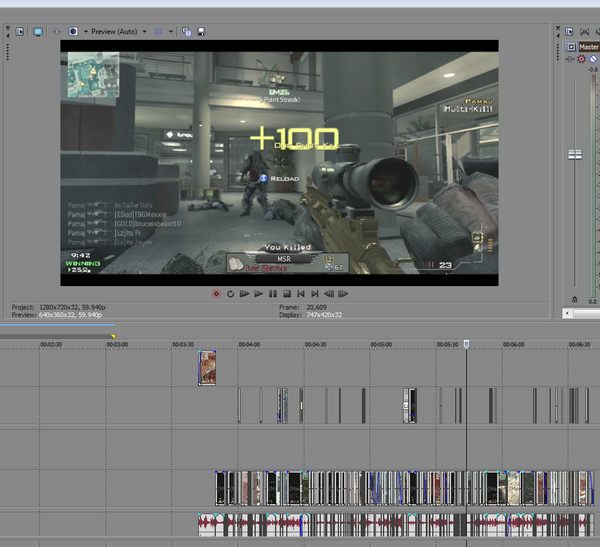Open Audio Properties icon in Master Bus

pyautogui.click(x=569, y=31)
